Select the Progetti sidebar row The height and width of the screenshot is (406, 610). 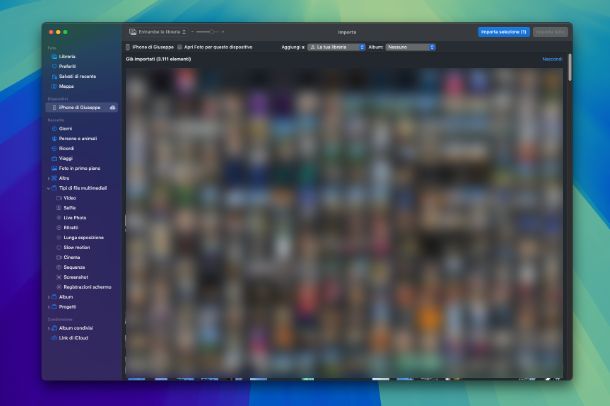82,307
